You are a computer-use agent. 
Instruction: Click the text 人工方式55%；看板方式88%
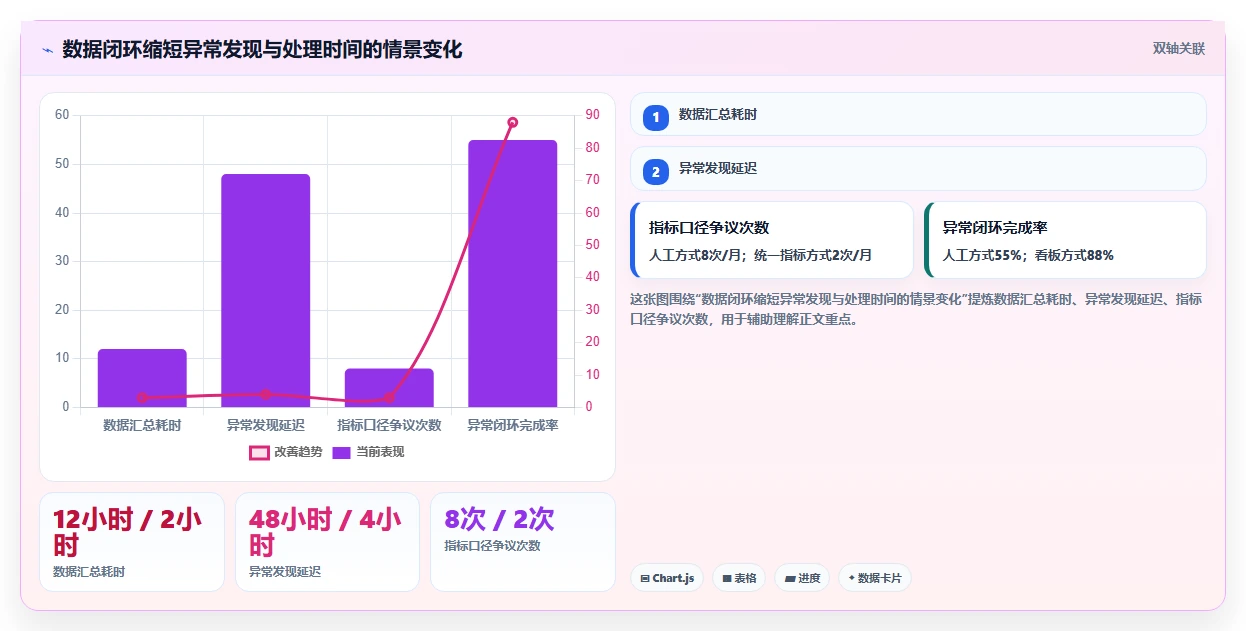pos(1028,255)
